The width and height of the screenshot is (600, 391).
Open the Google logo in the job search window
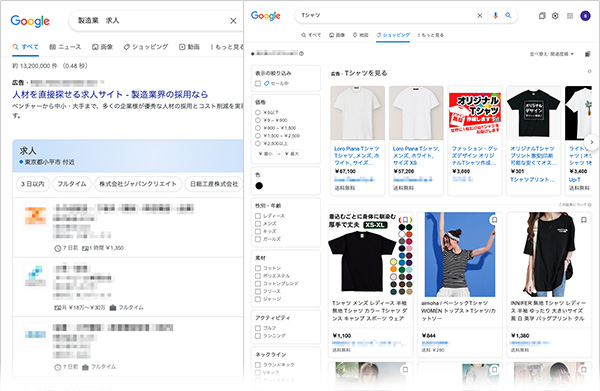coord(30,21)
